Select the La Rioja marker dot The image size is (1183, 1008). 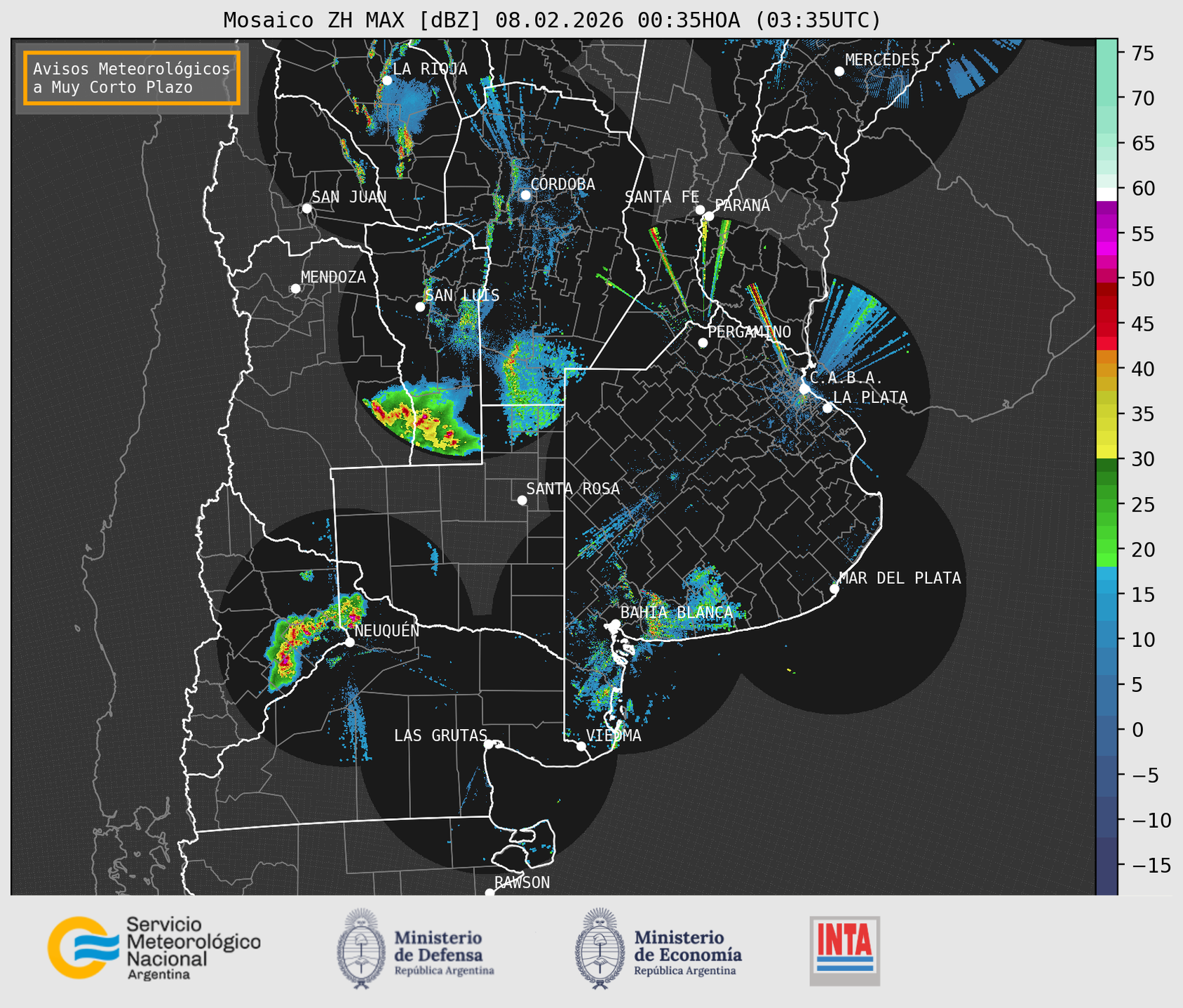click(386, 81)
